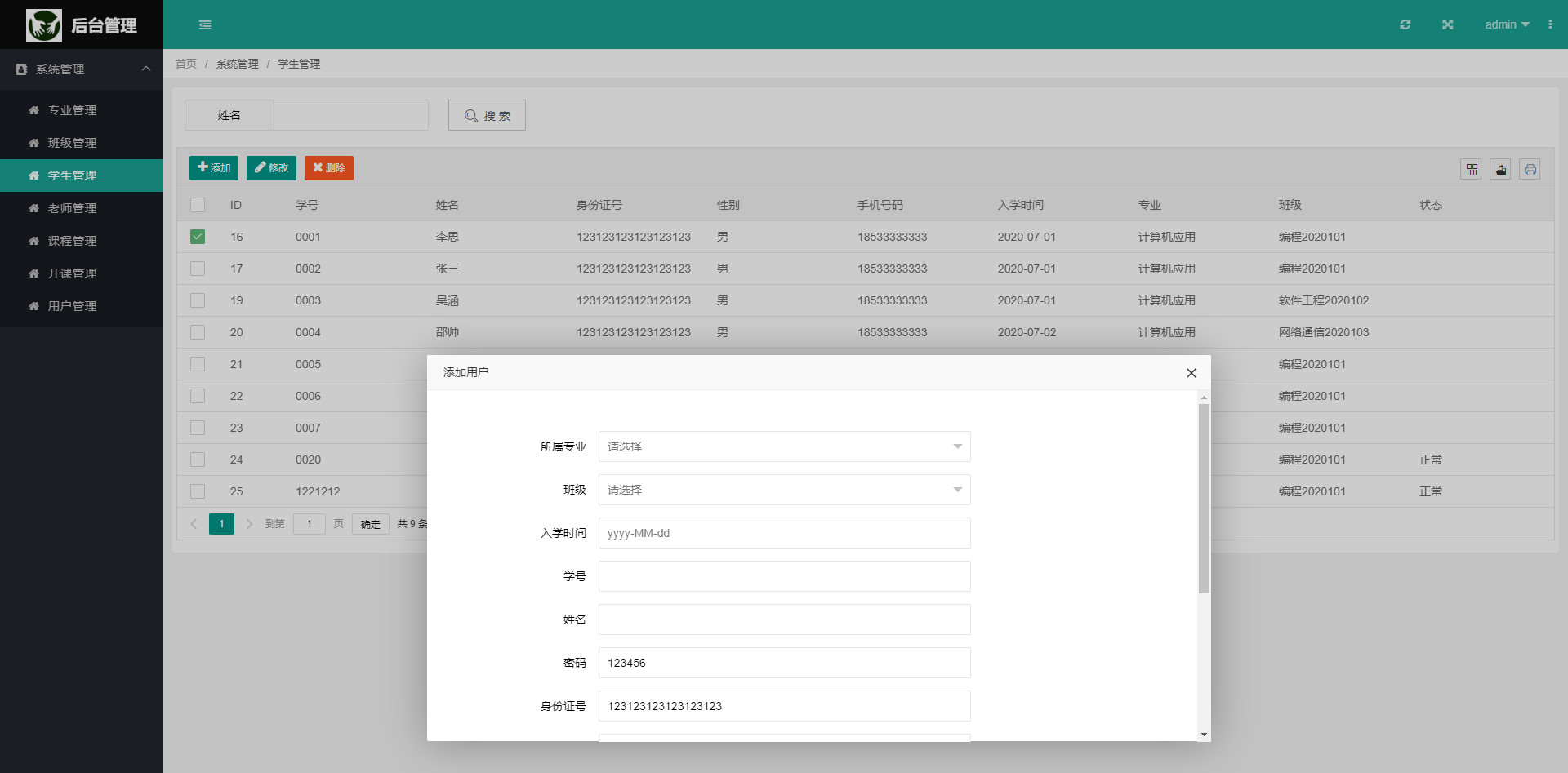Image resolution: width=1568 pixels, height=773 pixels.
Task: Click the 首页 breadcrumb link
Action: [x=186, y=64]
